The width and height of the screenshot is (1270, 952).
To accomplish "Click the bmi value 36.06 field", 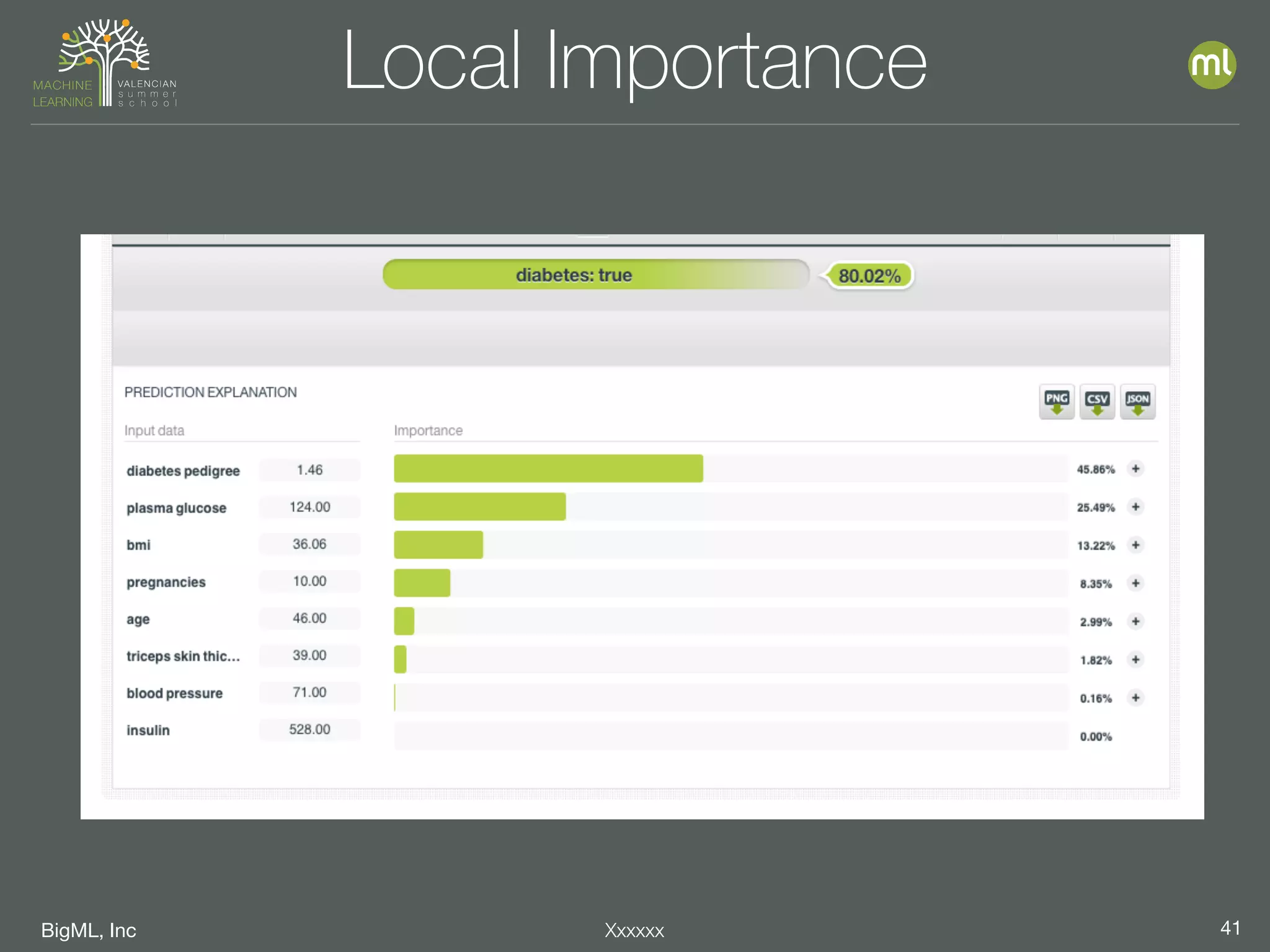I will click(x=309, y=544).
